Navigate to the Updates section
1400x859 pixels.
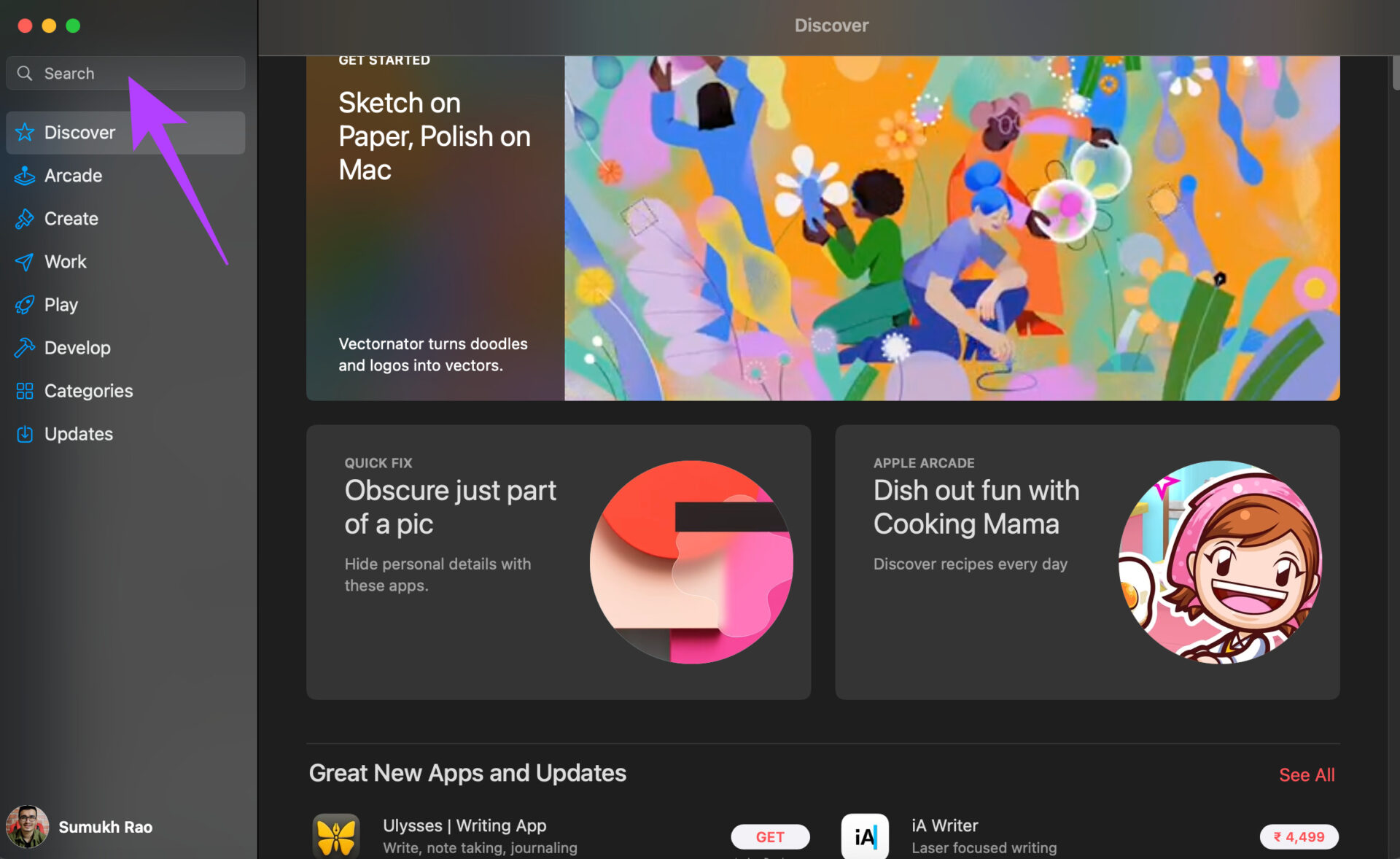pos(77,433)
